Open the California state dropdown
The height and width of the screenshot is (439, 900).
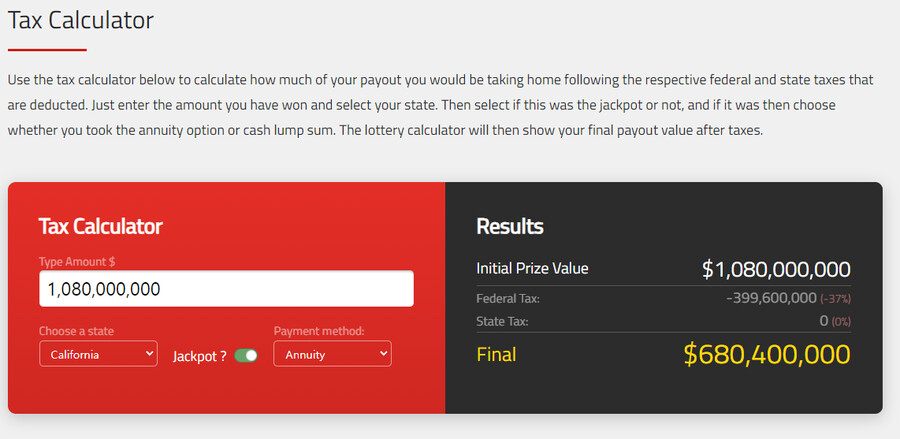[x=98, y=354]
